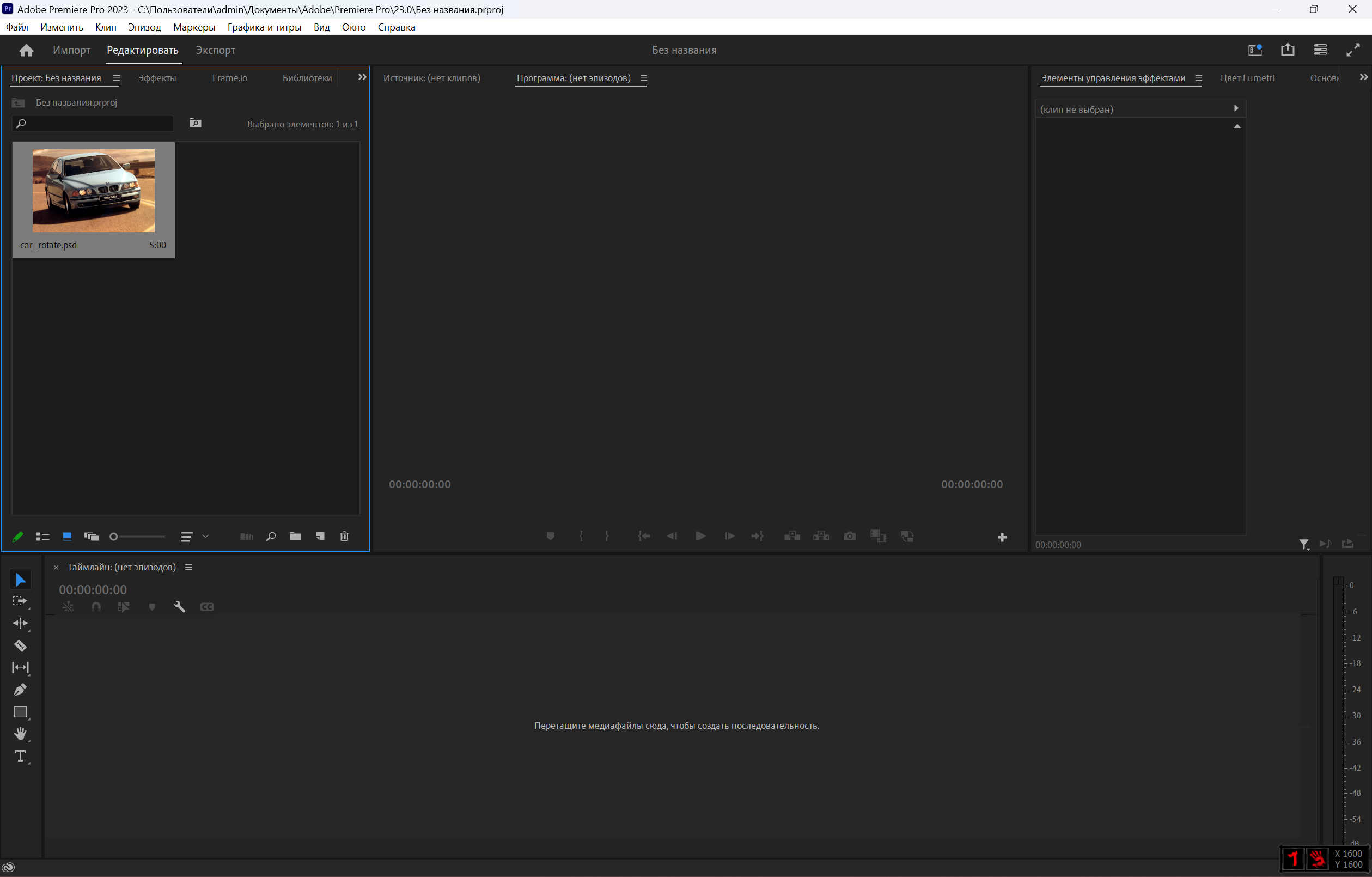The height and width of the screenshot is (877, 1372).
Task: Select the Track Select Forward tool
Action: pyautogui.click(x=21, y=602)
